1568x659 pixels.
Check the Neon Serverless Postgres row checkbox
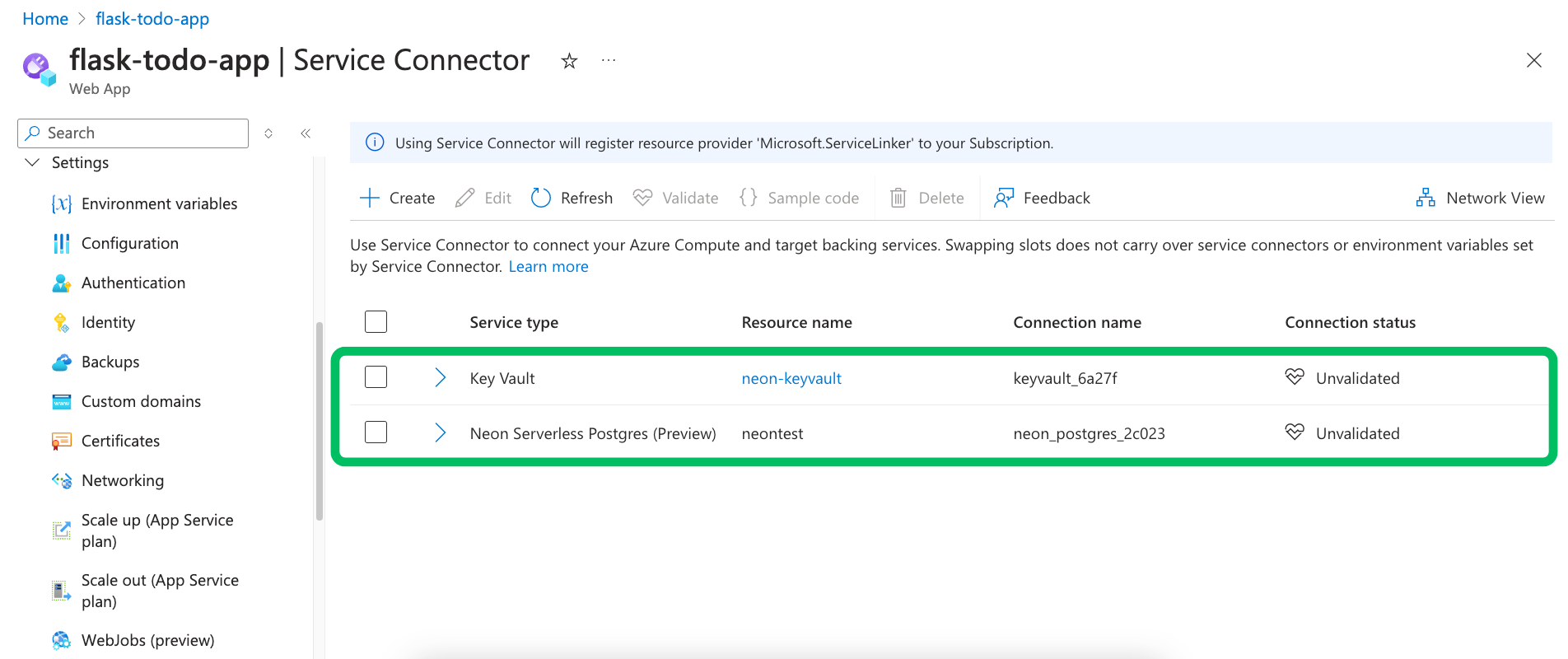click(x=376, y=432)
